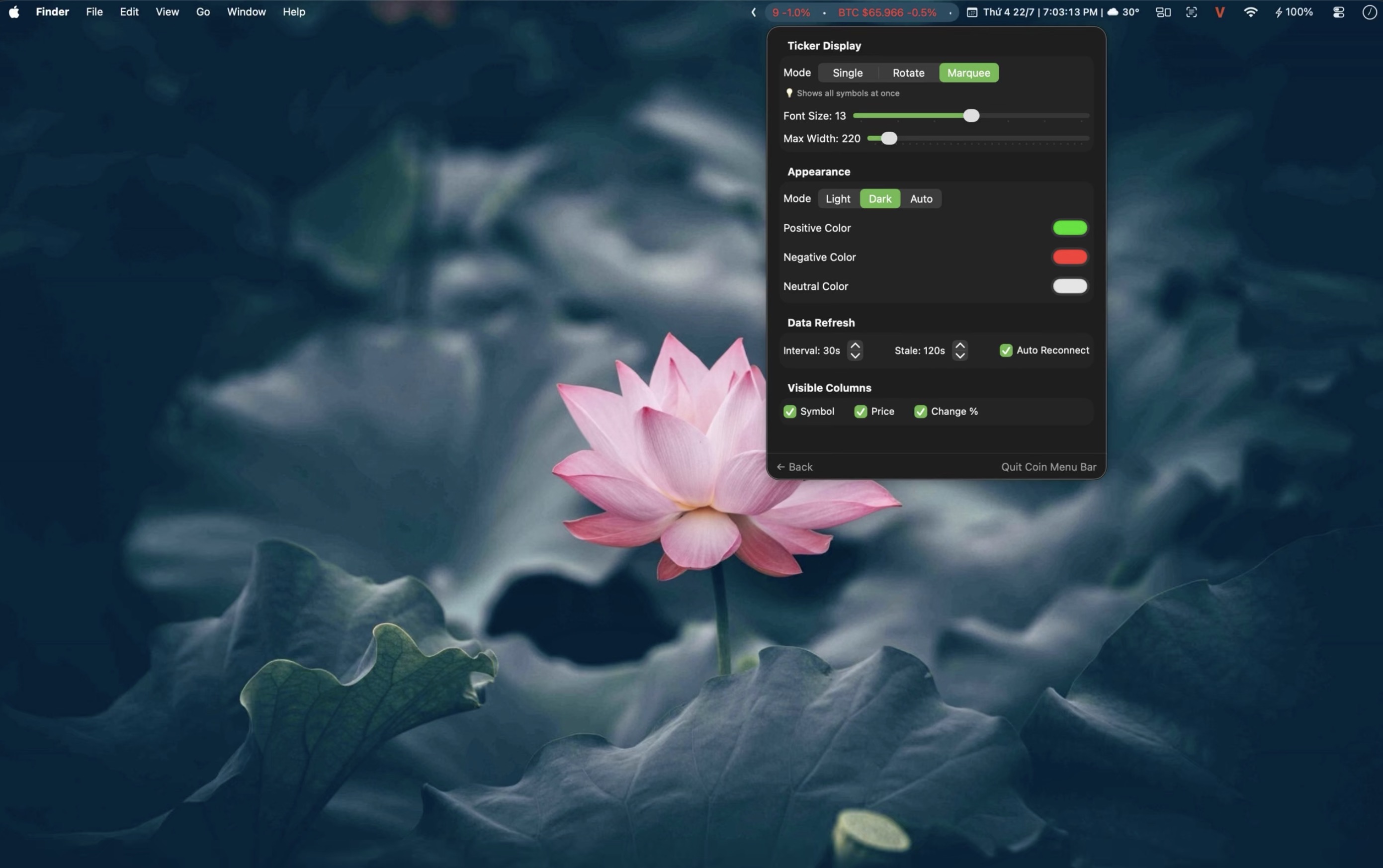Viewport: 1383px width, 868px height.
Task: Toggle the Auto Reconnect checkbox
Action: 1006,351
